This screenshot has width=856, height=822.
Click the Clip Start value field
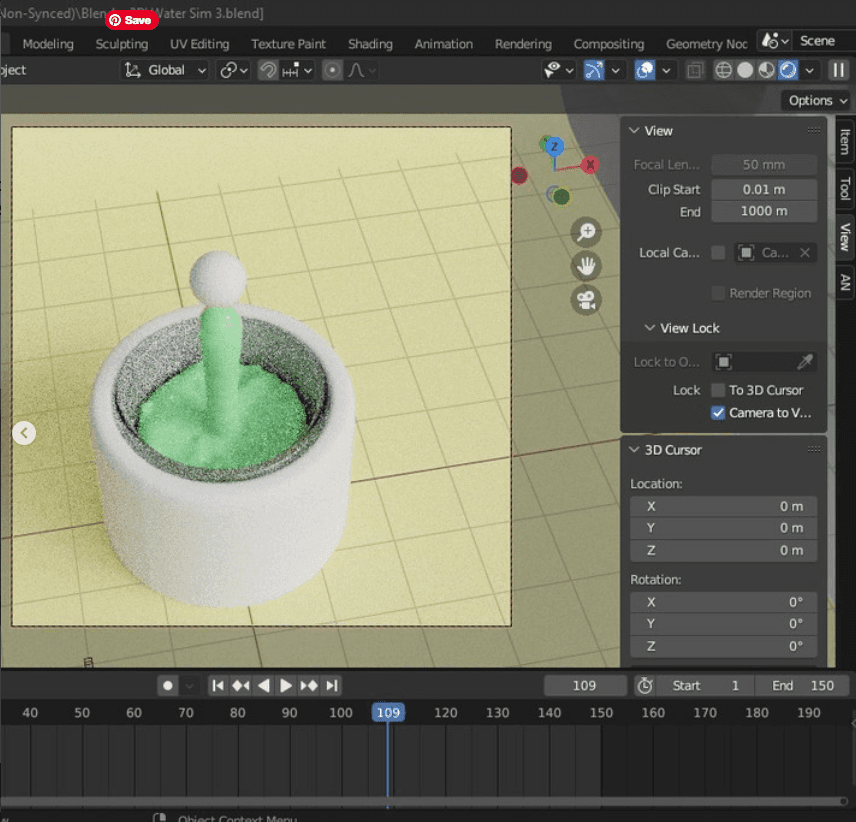click(x=764, y=189)
